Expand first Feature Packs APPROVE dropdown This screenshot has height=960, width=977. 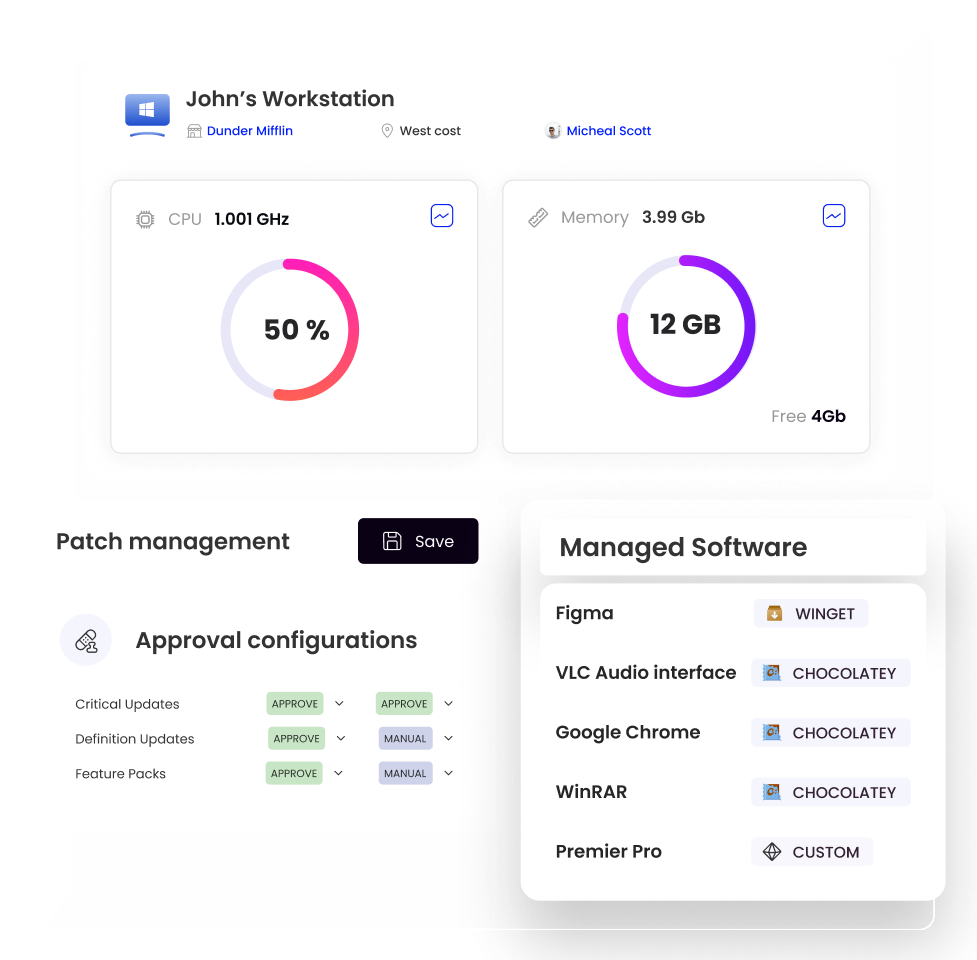pyautogui.click(x=339, y=773)
